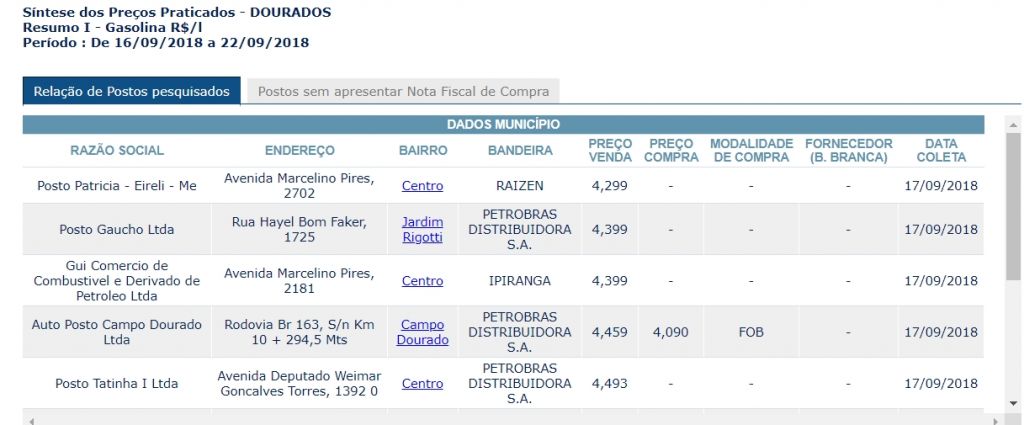Click the horizontal scrollbar left arrow
This screenshot has width=1024, height=425.
(x=31, y=421)
